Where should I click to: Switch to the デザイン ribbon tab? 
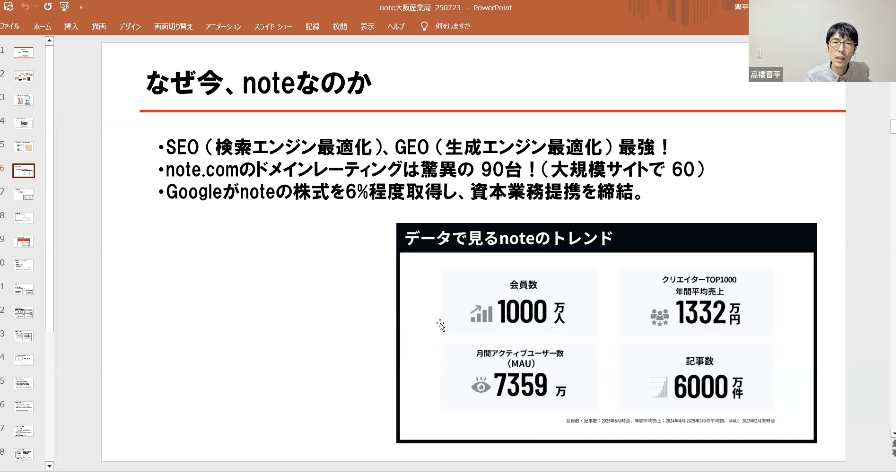coord(130,26)
